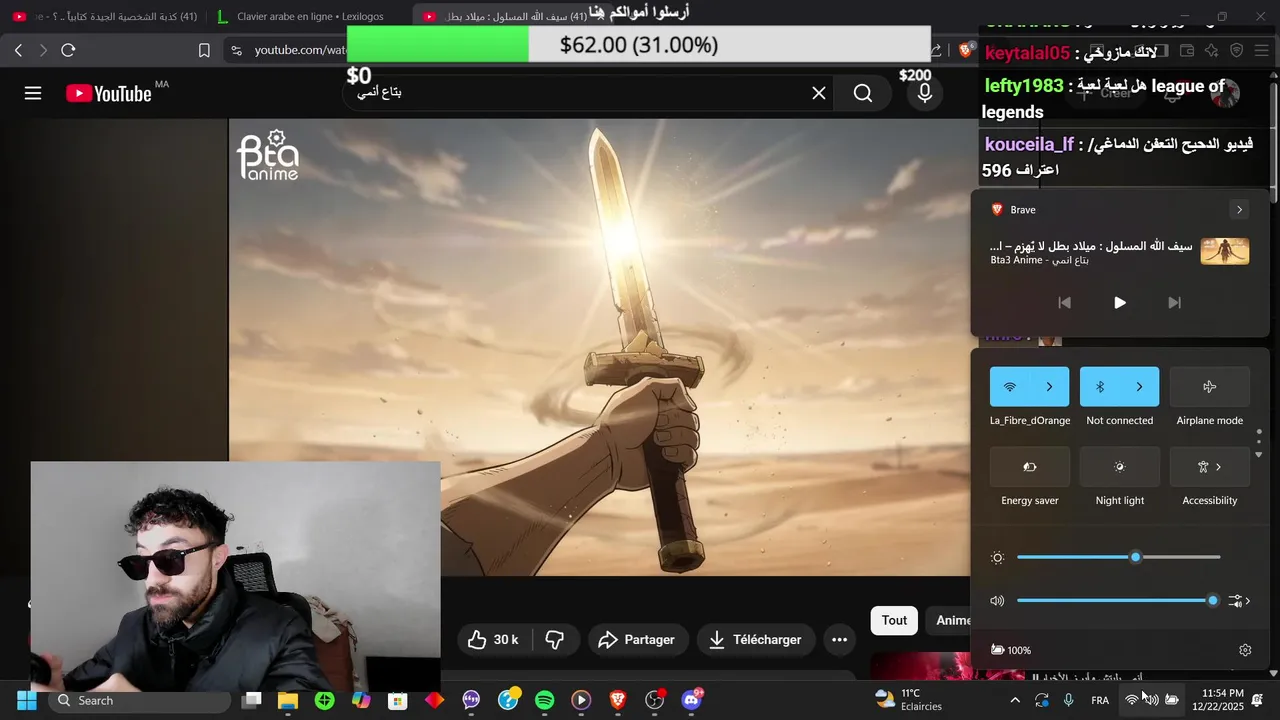The width and height of the screenshot is (1280, 720).
Task: Bookmark this page with the bookmark icon
Action: (204, 50)
